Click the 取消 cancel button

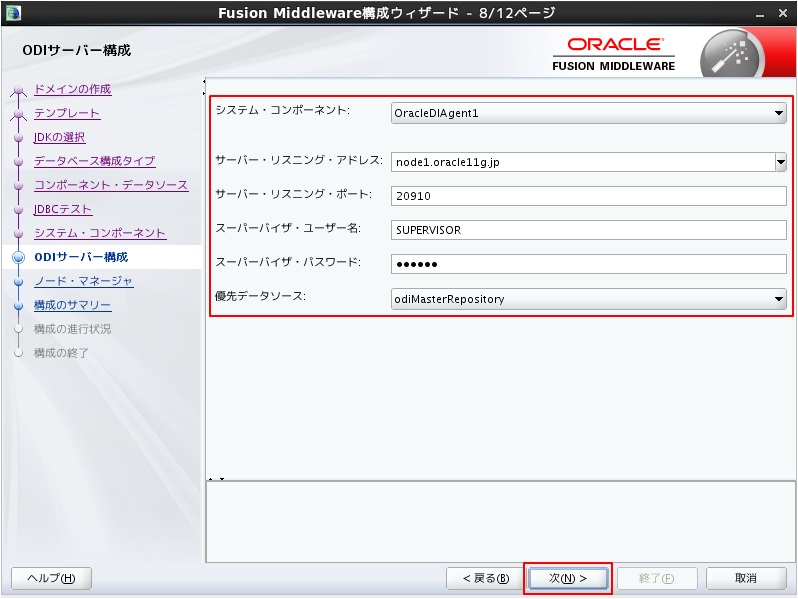click(x=746, y=578)
